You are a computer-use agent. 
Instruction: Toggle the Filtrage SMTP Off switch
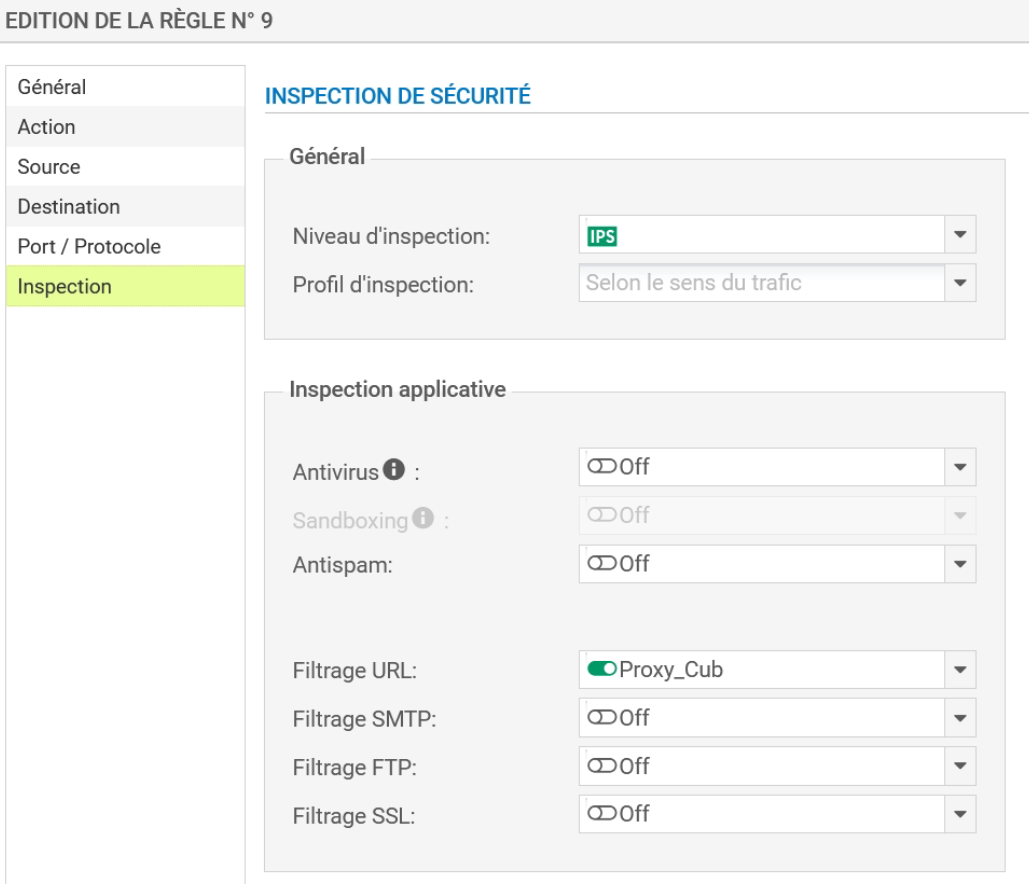[602, 718]
